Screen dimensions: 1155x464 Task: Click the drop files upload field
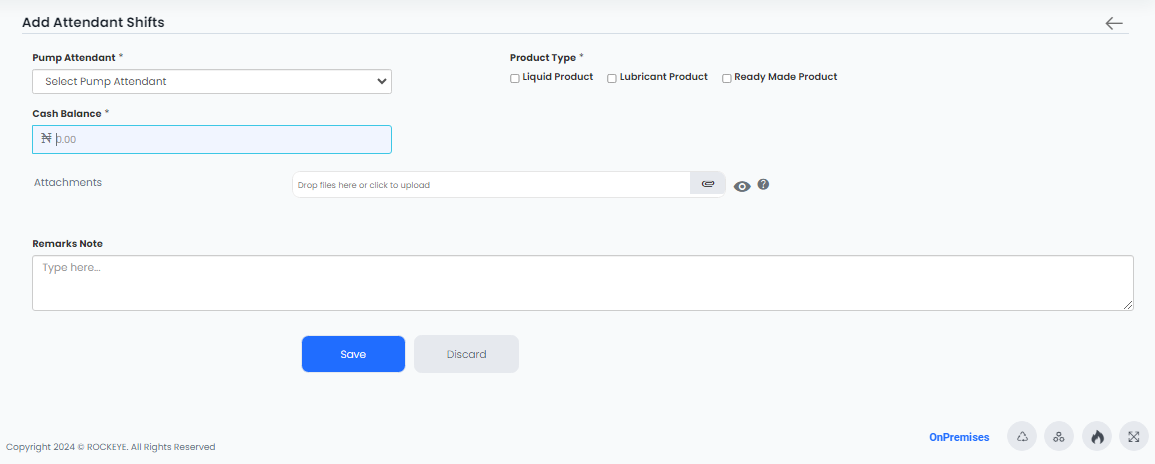coord(491,185)
